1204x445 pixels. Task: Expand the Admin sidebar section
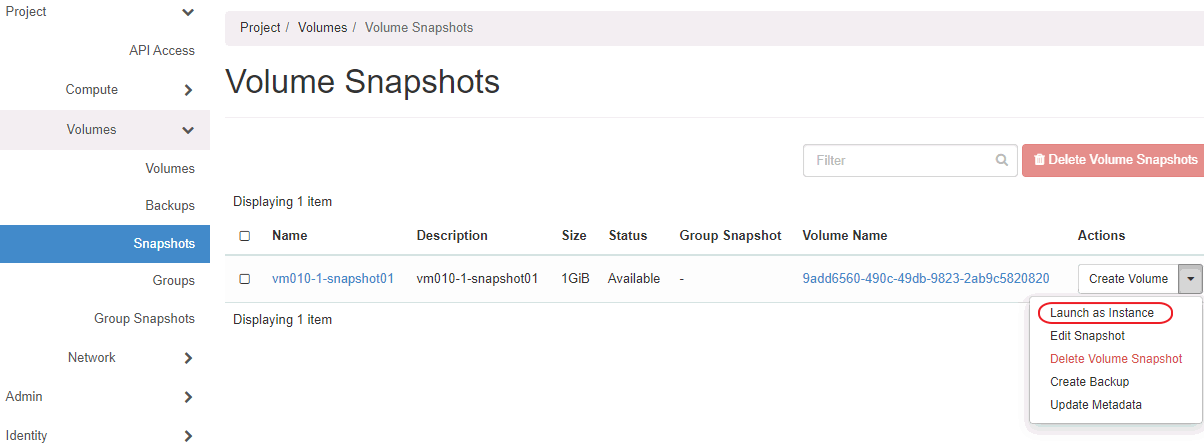(x=188, y=397)
